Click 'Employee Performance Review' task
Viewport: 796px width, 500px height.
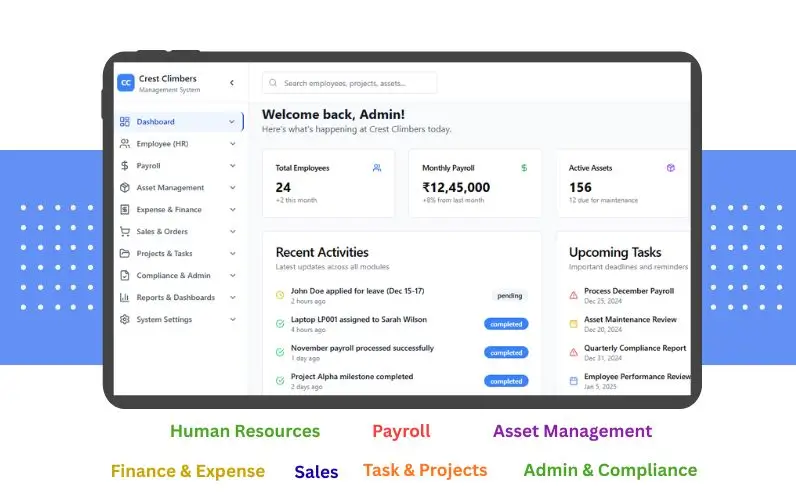637,376
